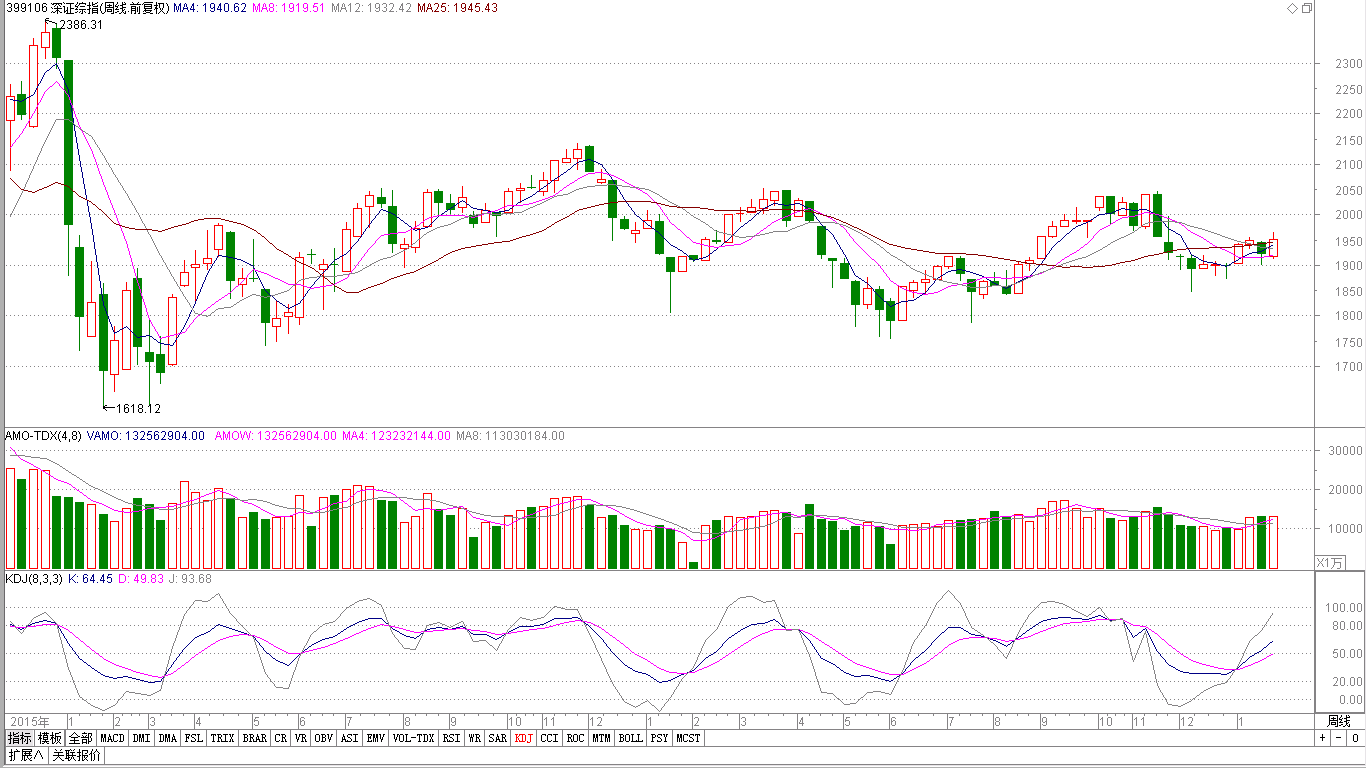Image resolution: width=1366 pixels, height=768 pixels.
Task: Switch indicator to TRIX
Action: click(223, 738)
